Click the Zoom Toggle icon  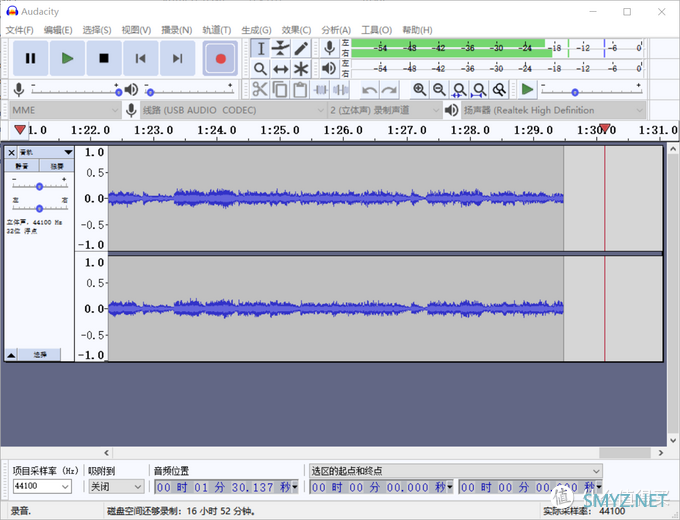pos(499,90)
